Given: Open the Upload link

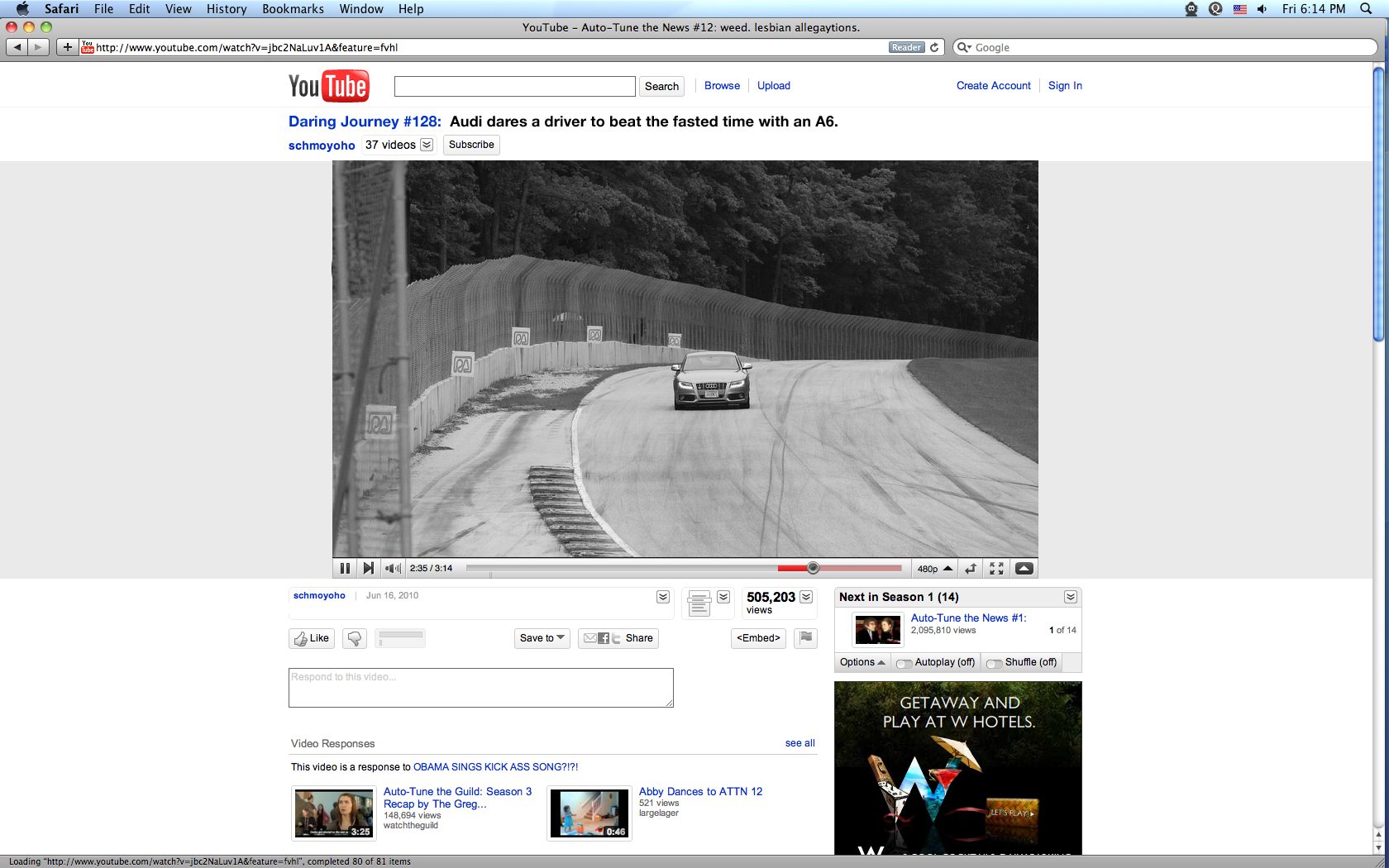Looking at the screenshot, I should pyautogui.click(x=774, y=85).
